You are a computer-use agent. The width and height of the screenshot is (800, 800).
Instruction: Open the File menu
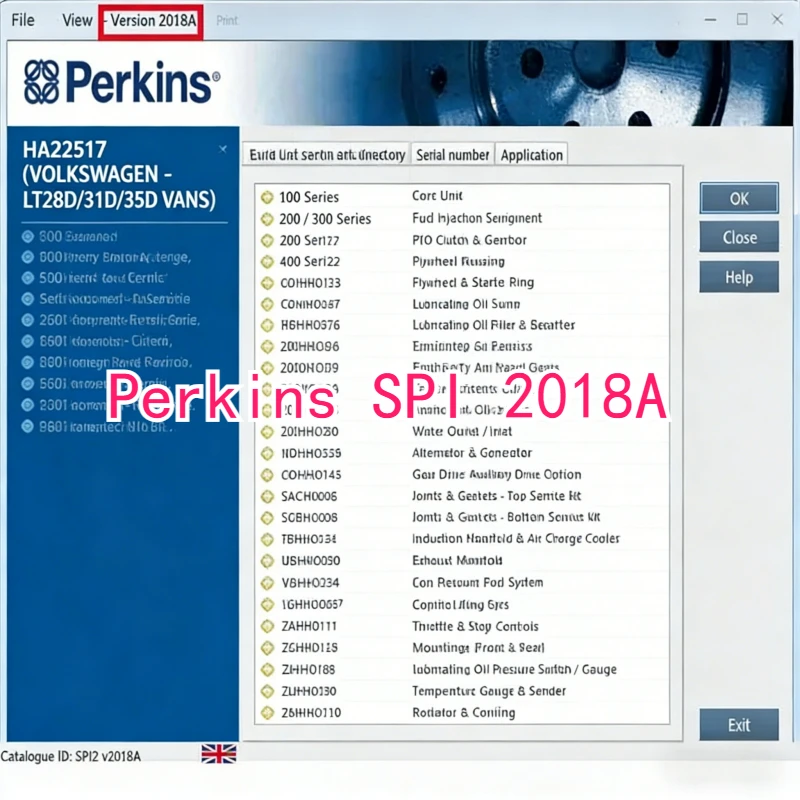coord(23,20)
